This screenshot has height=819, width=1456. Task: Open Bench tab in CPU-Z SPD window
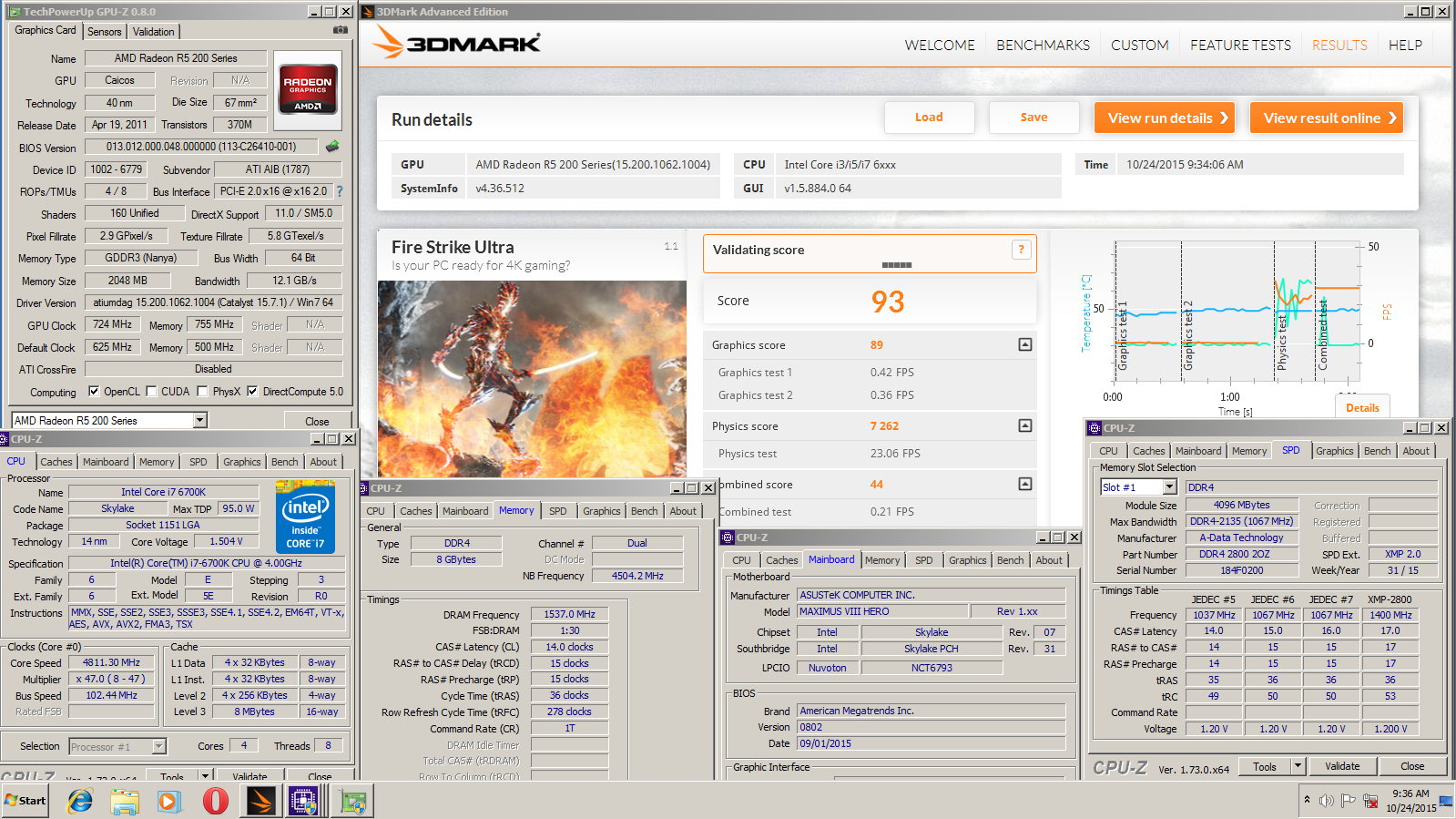(x=1377, y=451)
